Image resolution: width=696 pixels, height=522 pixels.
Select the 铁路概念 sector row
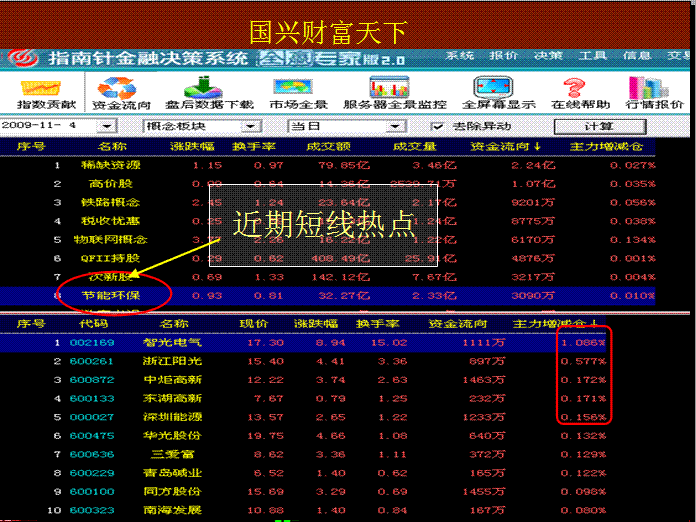pyautogui.click(x=328, y=202)
